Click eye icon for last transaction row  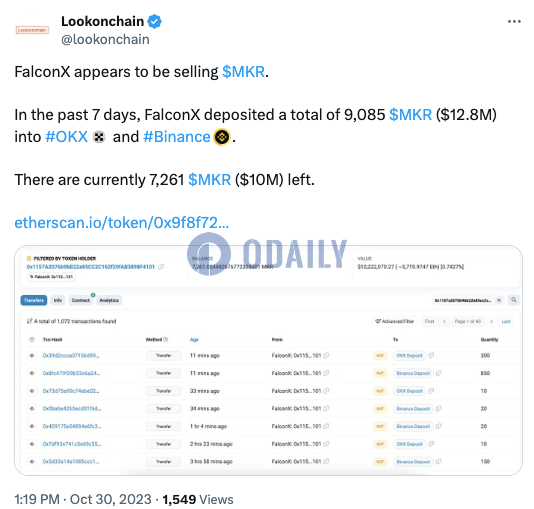pyautogui.click(x=32, y=462)
